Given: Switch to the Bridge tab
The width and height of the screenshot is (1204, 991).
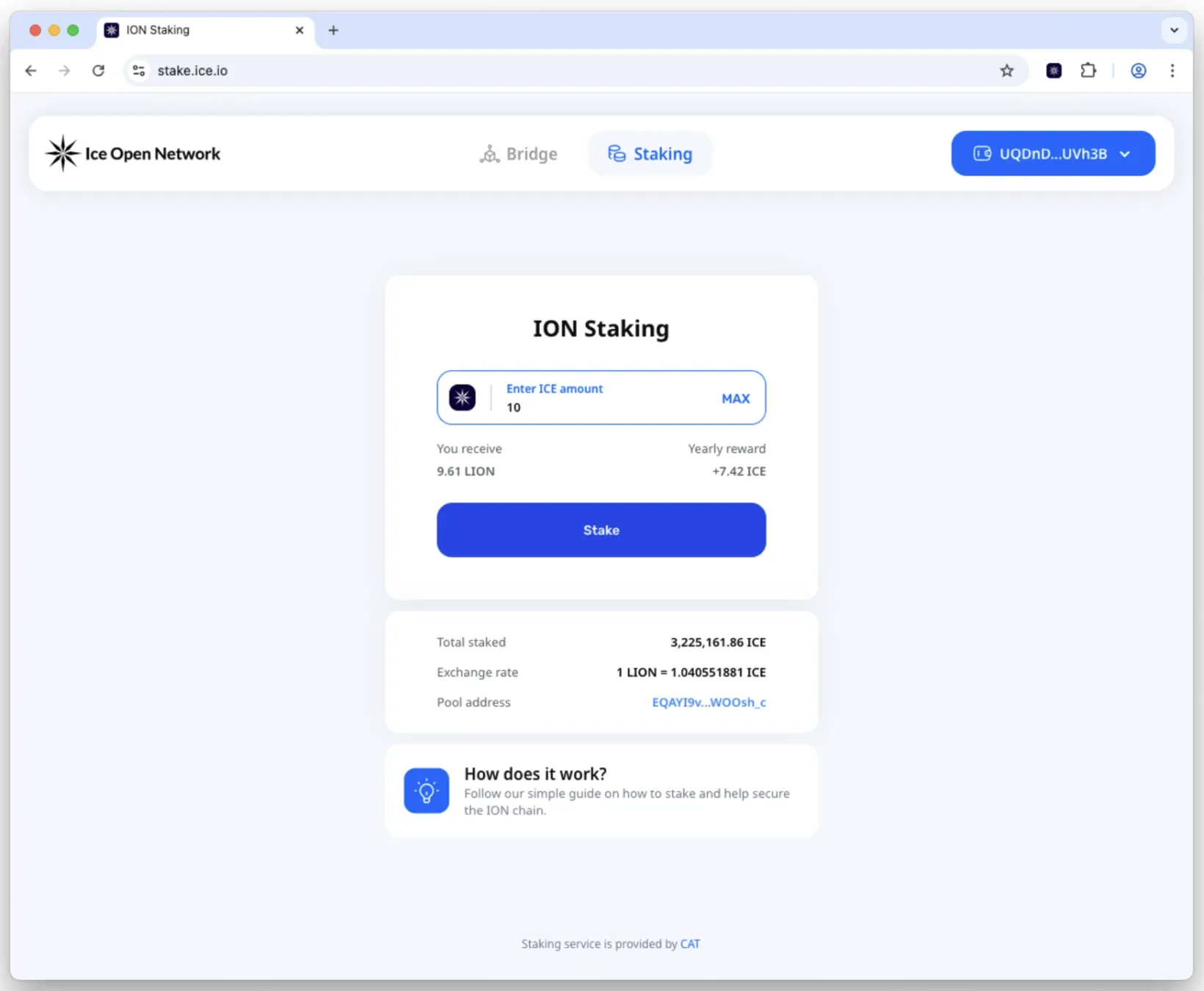Looking at the screenshot, I should [518, 154].
